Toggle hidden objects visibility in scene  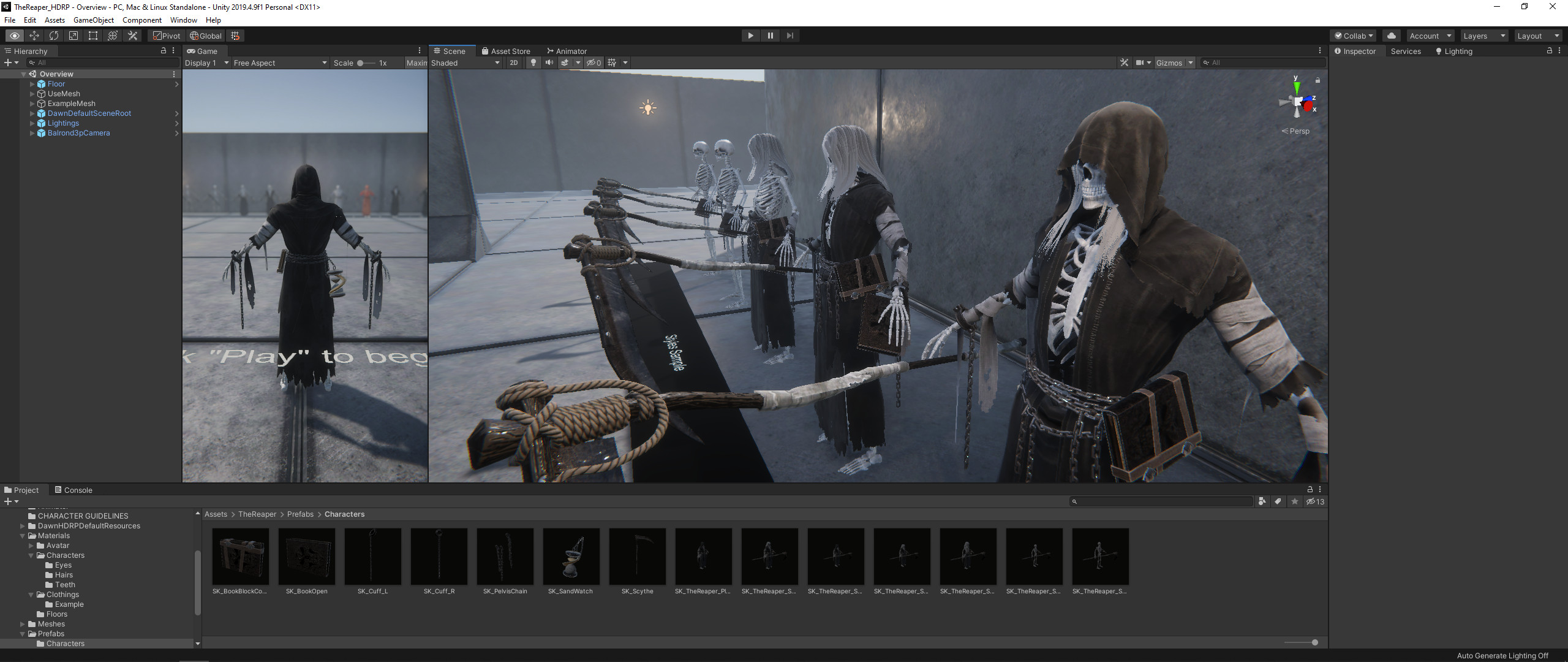click(x=594, y=63)
